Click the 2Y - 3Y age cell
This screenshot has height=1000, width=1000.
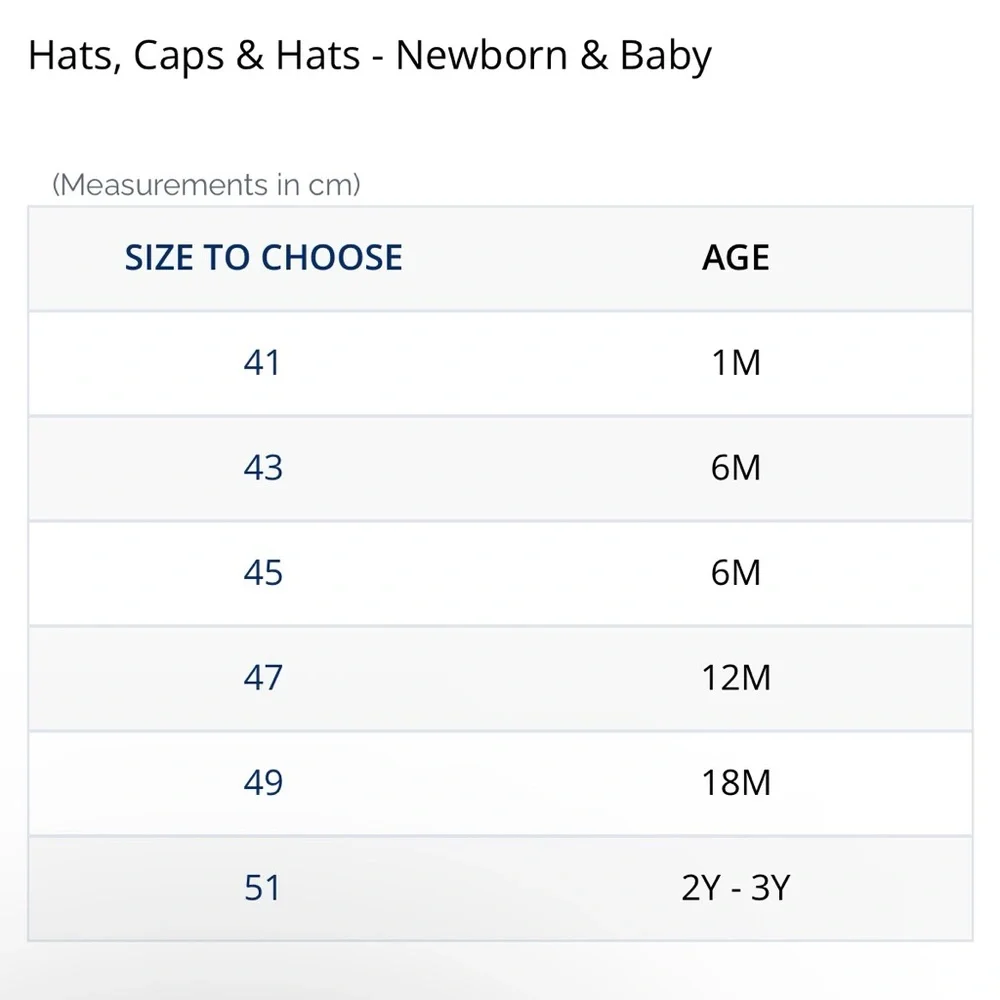click(x=736, y=888)
